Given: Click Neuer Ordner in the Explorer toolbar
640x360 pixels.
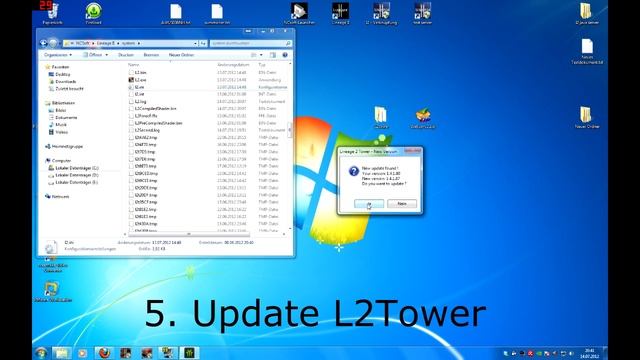Looking at the screenshot, I should pyautogui.click(x=181, y=55).
